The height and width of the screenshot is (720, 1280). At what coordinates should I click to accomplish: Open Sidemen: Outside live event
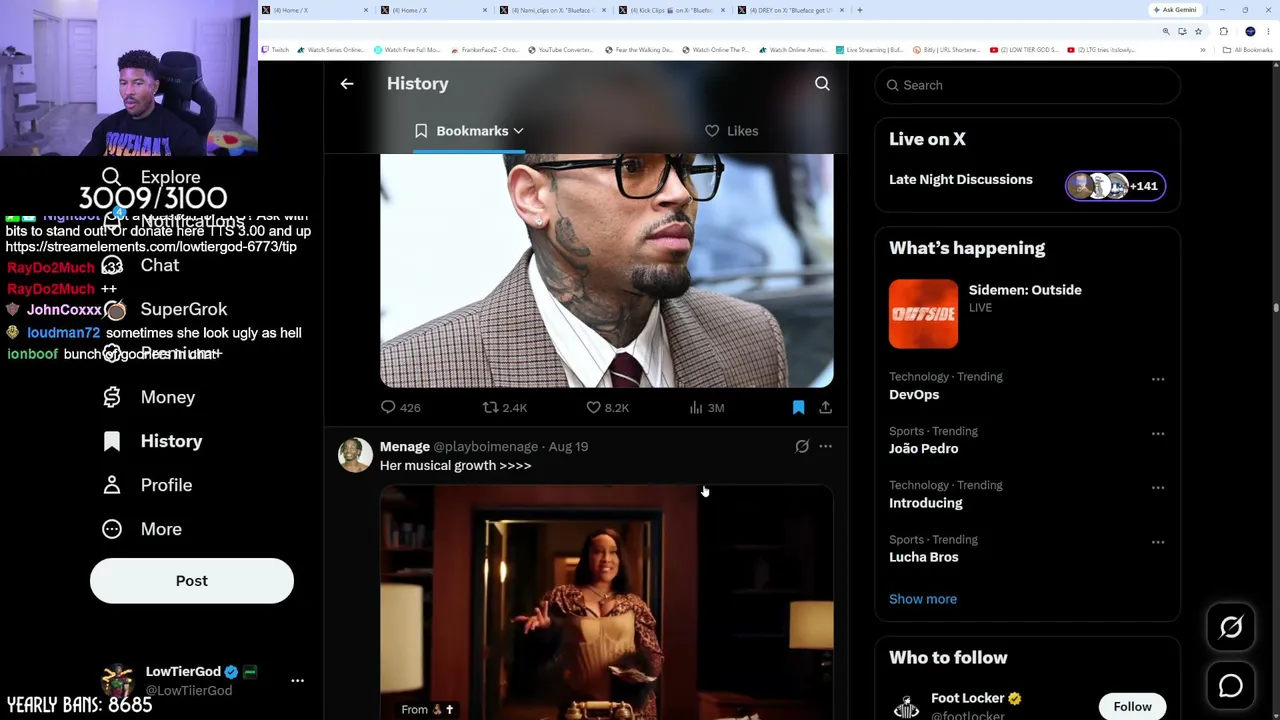1025,290
